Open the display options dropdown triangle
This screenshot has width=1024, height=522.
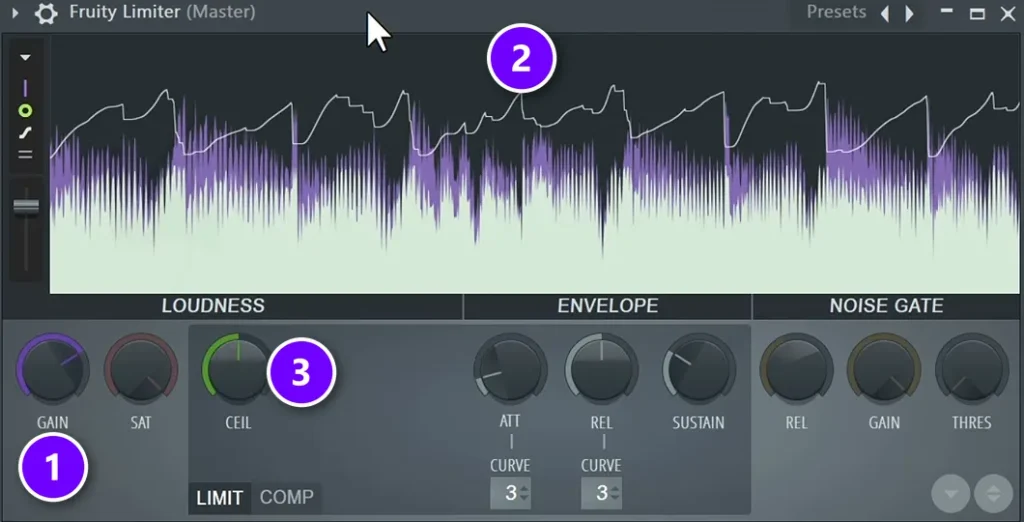click(x=25, y=57)
